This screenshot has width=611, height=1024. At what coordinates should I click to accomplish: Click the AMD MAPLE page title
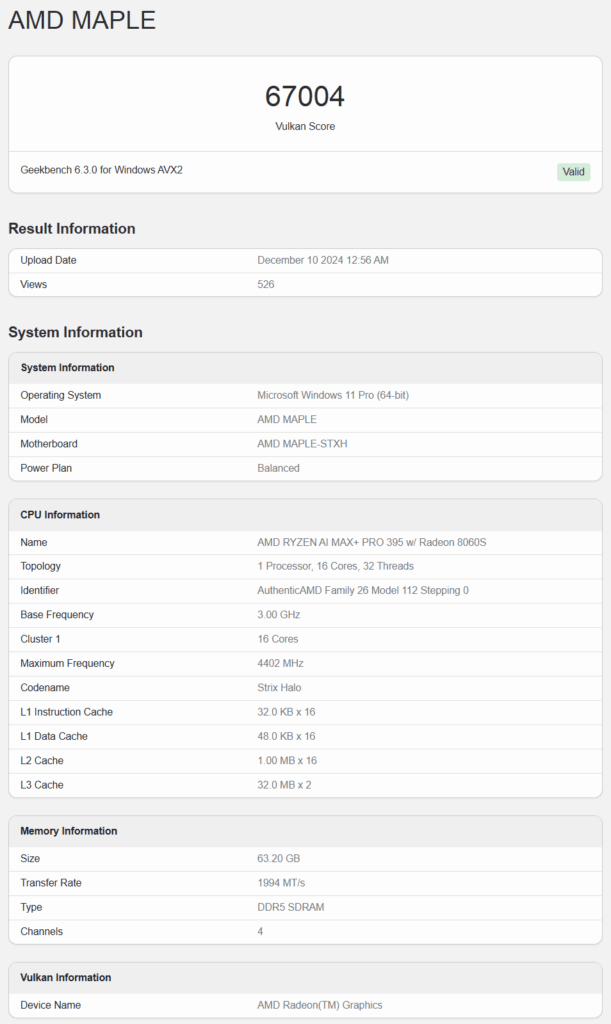tap(82, 20)
